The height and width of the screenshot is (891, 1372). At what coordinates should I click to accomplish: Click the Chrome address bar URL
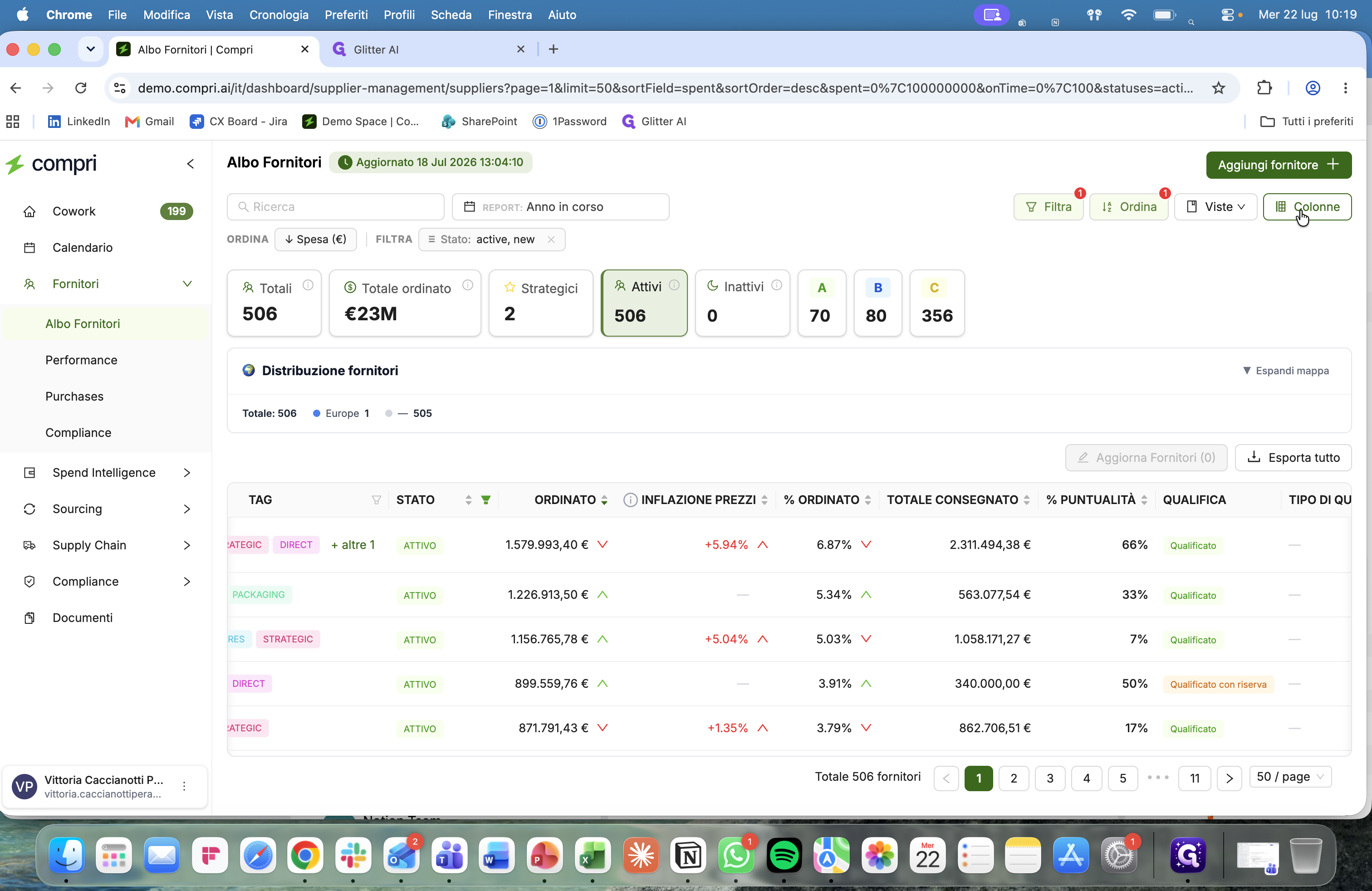click(x=665, y=88)
